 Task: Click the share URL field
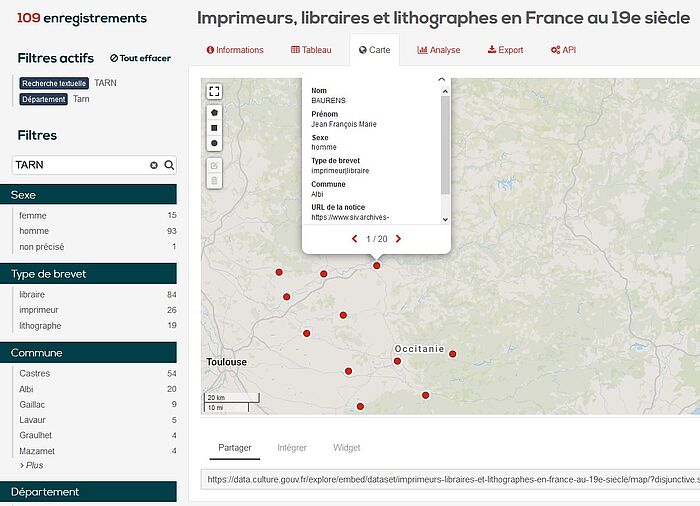(x=450, y=480)
